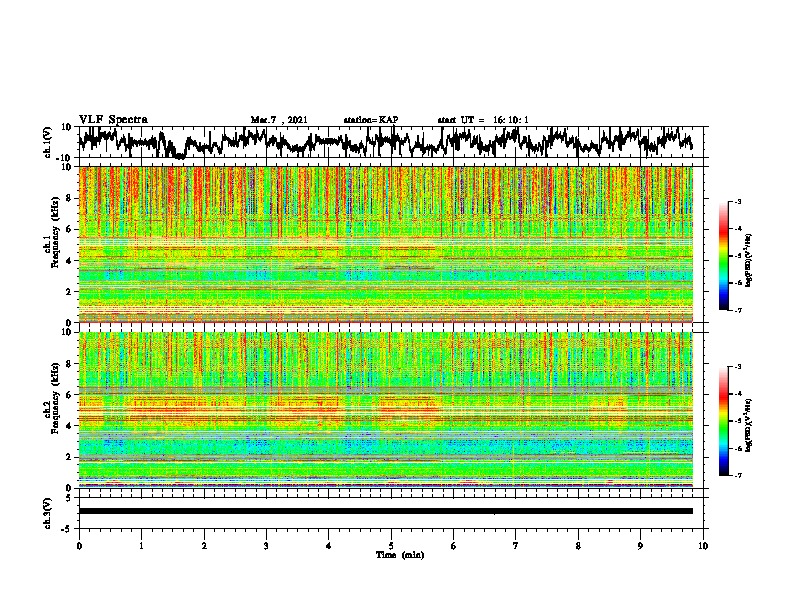
Task: Click the ch.1 colorbar log(PSD) label
Action: 749,260
